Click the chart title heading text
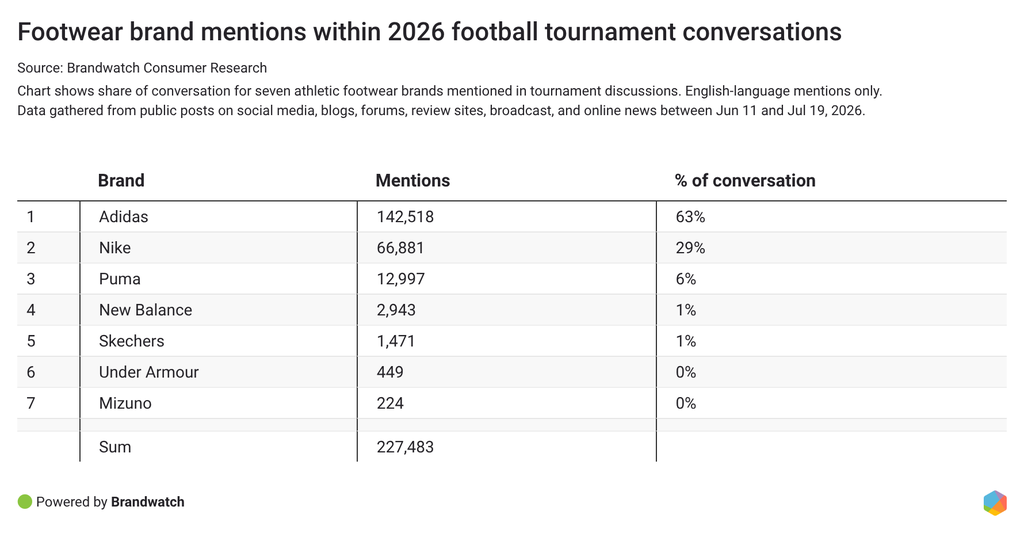1024x533 pixels. [429, 32]
